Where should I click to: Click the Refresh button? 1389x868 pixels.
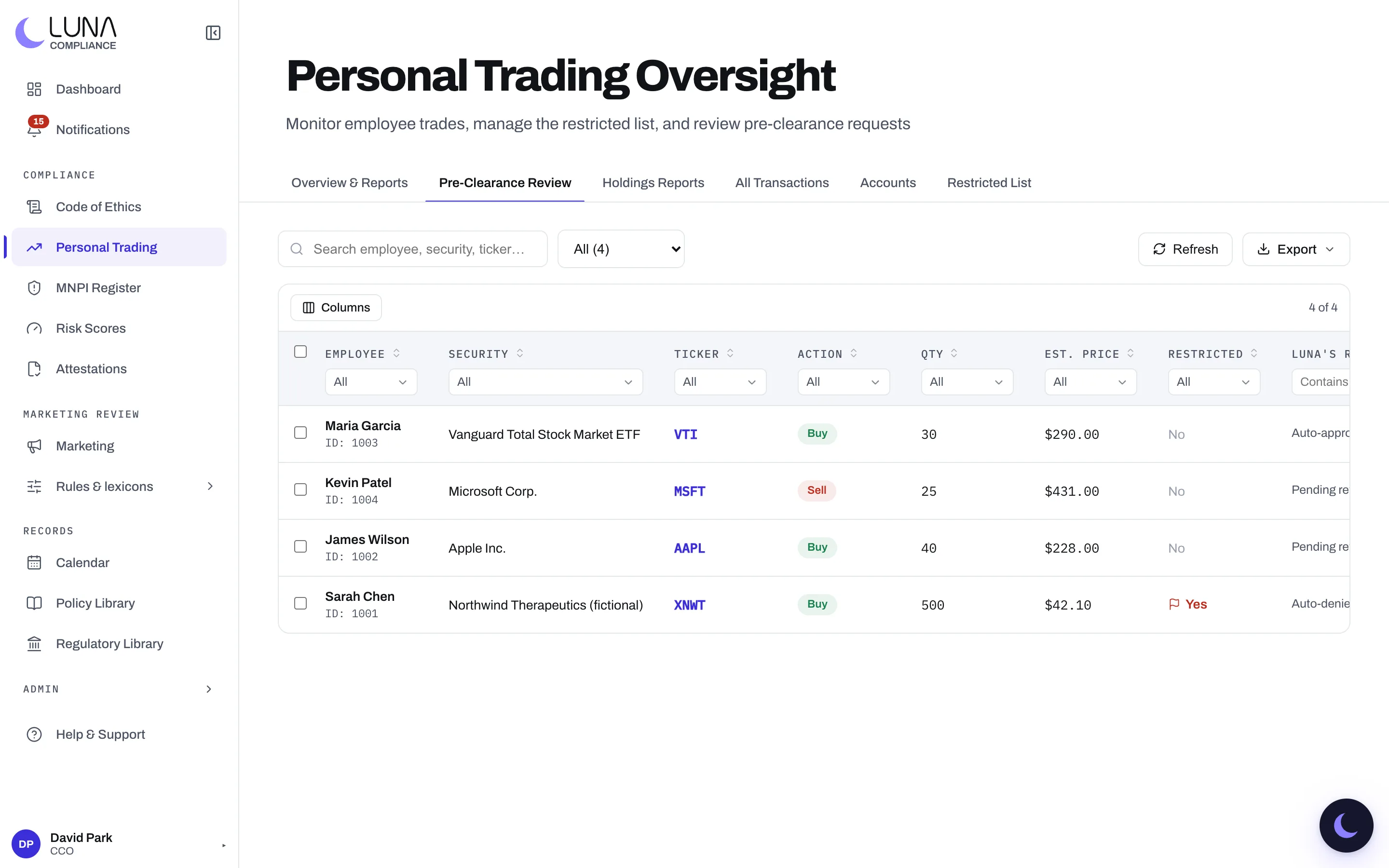click(x=1185, y=249)
